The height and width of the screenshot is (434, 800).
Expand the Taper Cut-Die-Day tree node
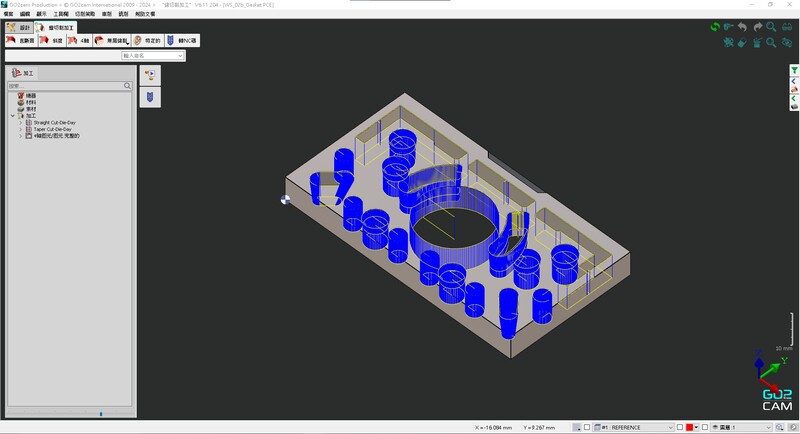20,129
